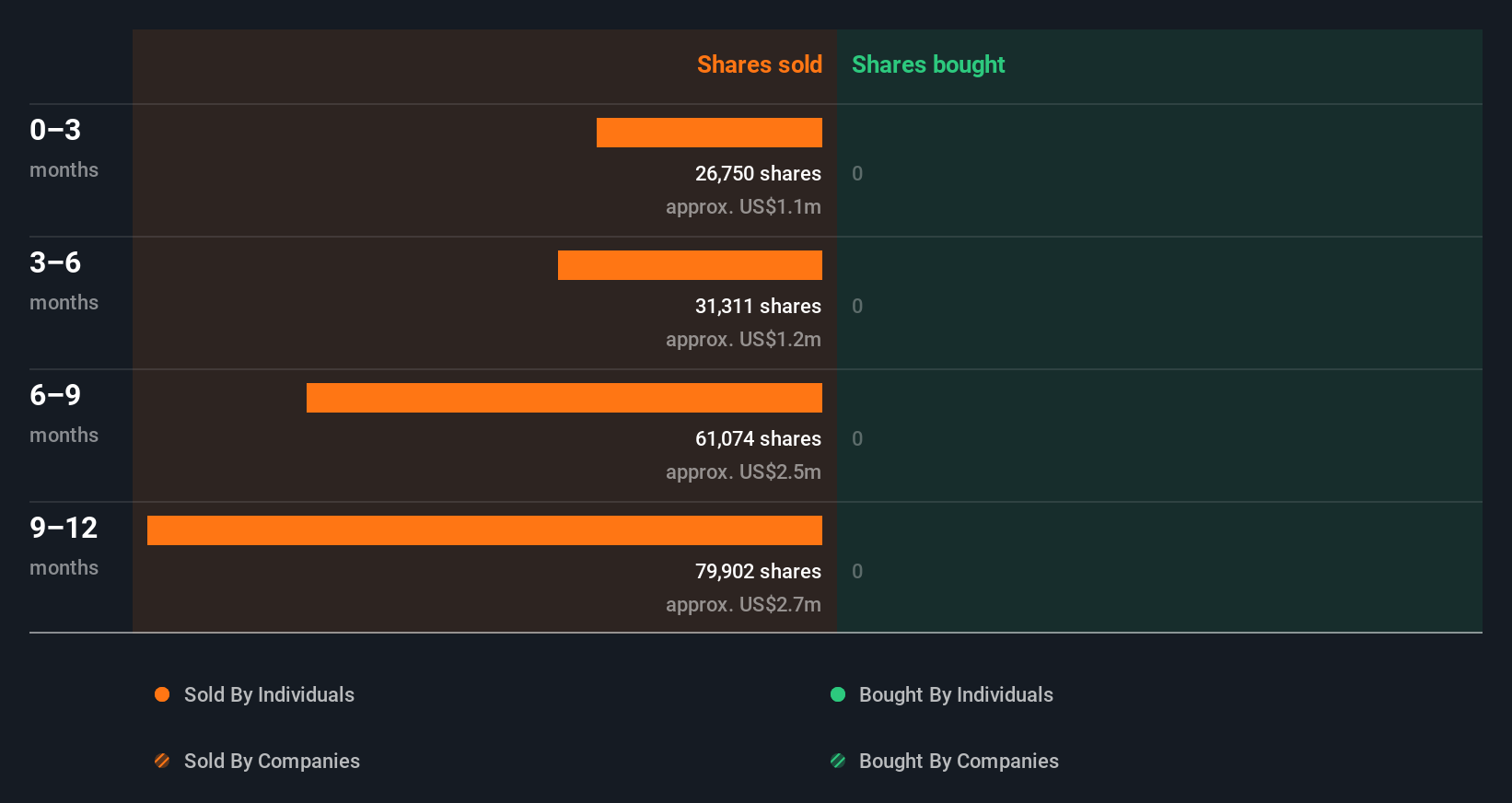
Task: Click the 0–3 months orange bar
Action: point(709,133)
